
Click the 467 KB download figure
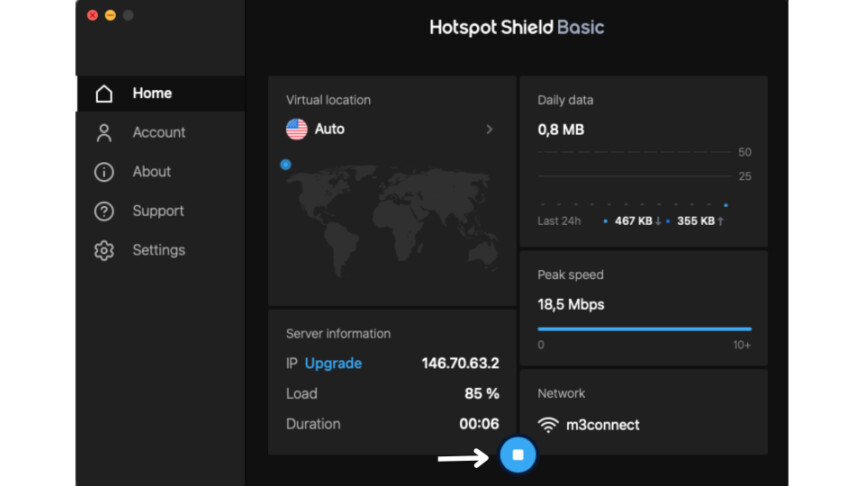tap(634, 221)
